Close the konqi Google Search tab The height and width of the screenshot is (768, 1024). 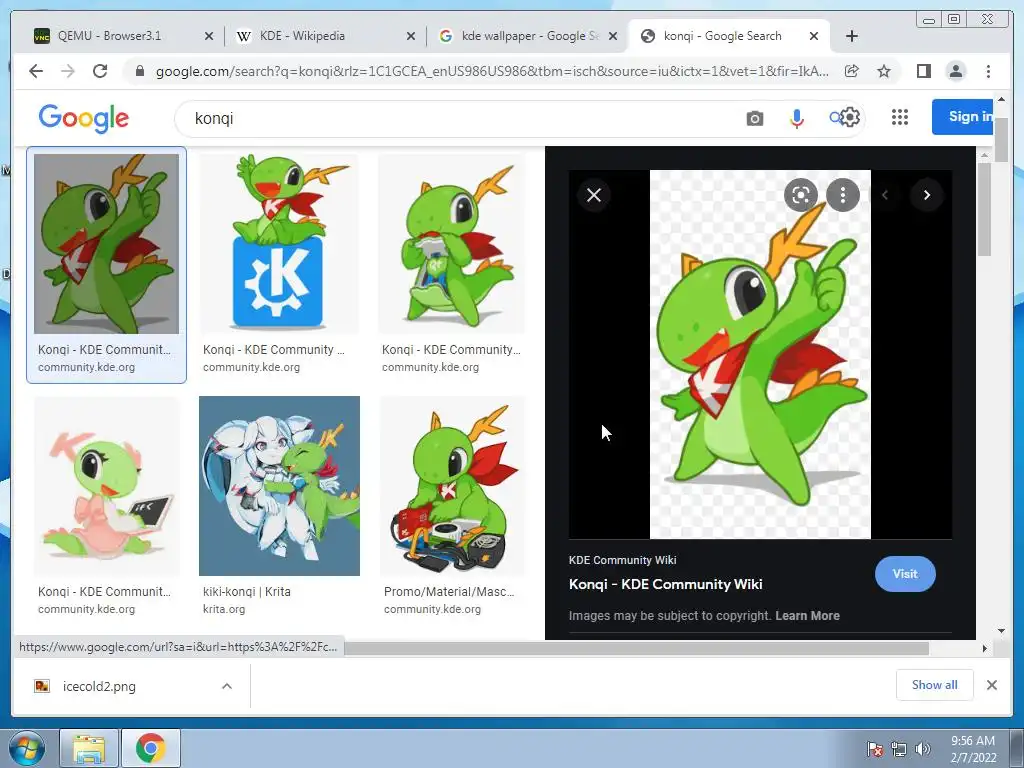814,36
